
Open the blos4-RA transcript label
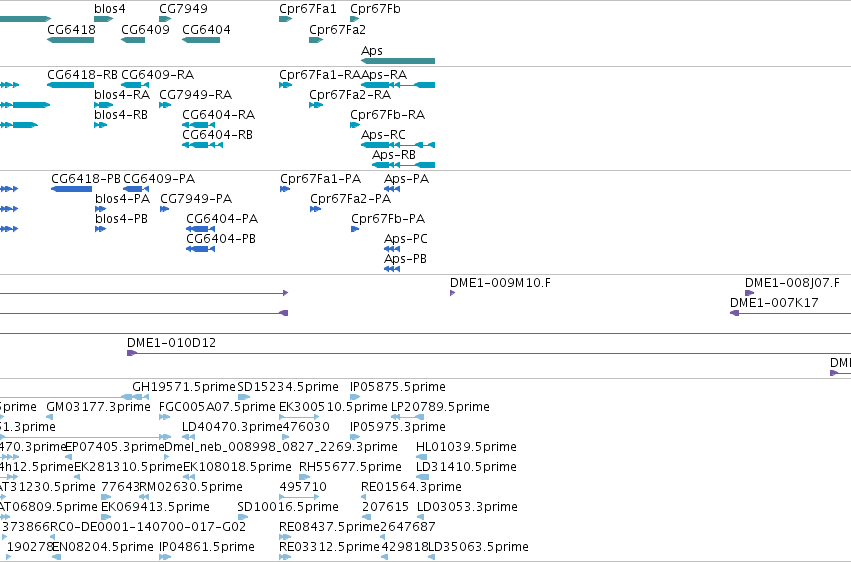122,94
